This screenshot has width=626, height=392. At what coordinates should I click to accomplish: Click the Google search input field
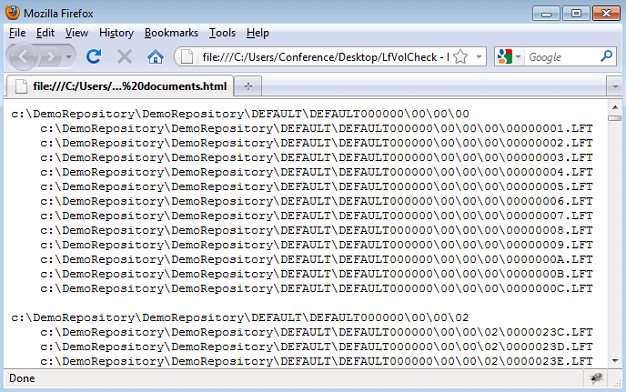coord(562,57)
